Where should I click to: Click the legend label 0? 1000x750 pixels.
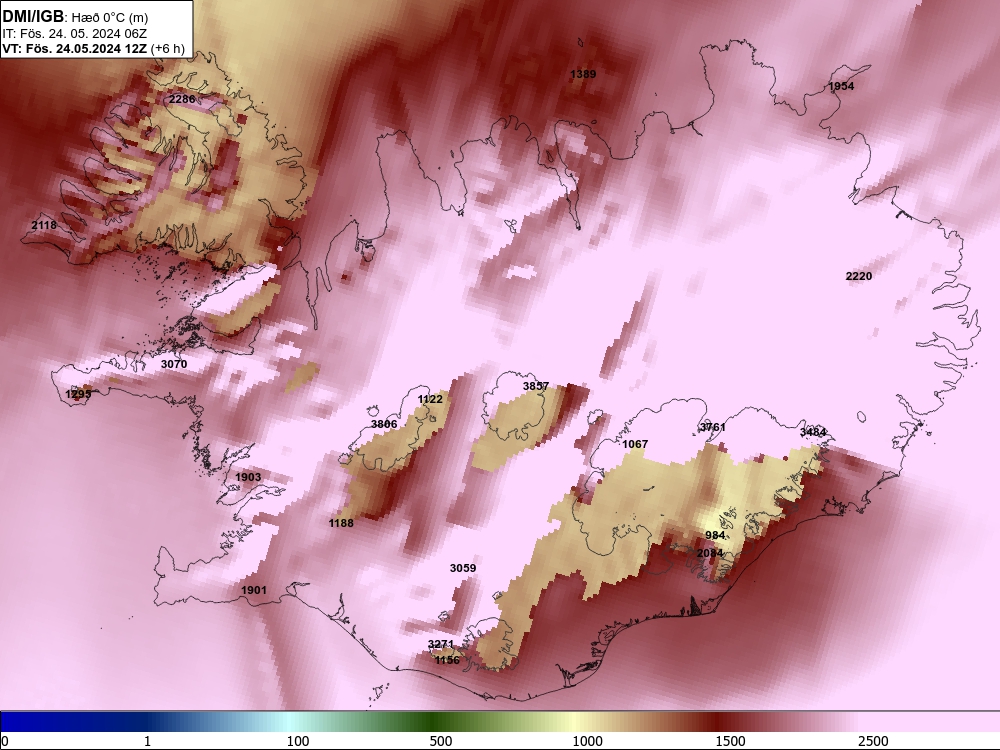pyautogui.click(x=6, y=741)
